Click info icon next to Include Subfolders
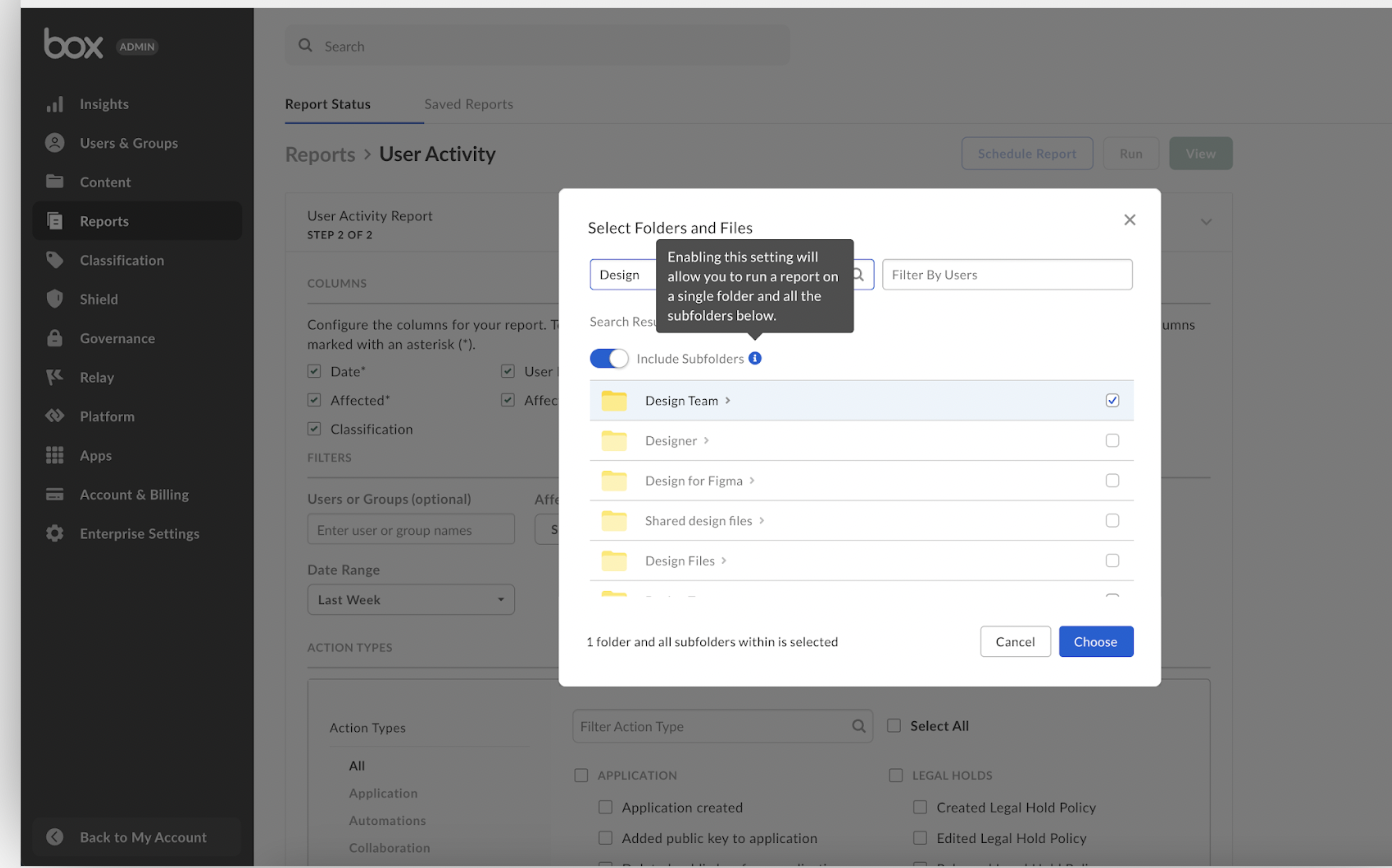The image size is (1392, 868). [x=755, y=358]
